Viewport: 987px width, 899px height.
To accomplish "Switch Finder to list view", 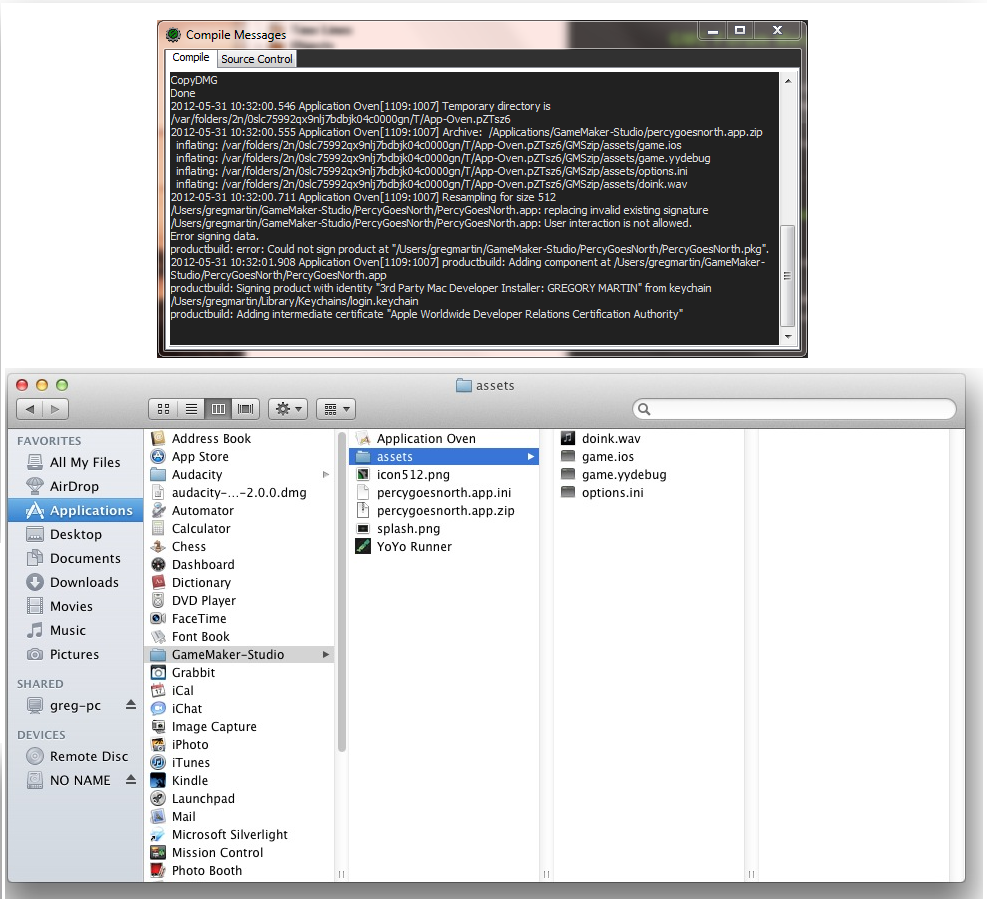I will point(191,409).
